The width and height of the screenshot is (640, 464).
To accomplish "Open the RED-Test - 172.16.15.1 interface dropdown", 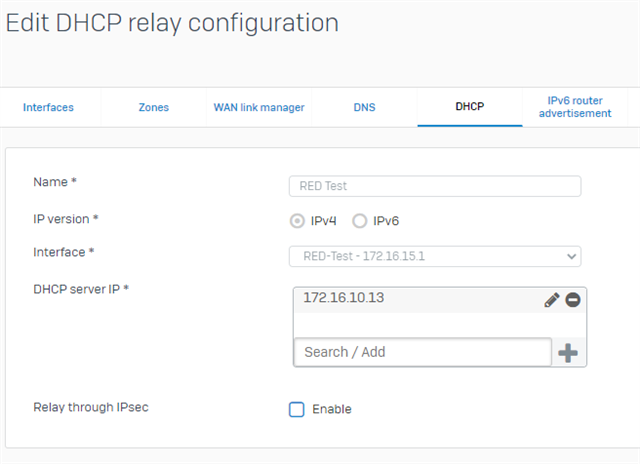I will pos(435,256).
